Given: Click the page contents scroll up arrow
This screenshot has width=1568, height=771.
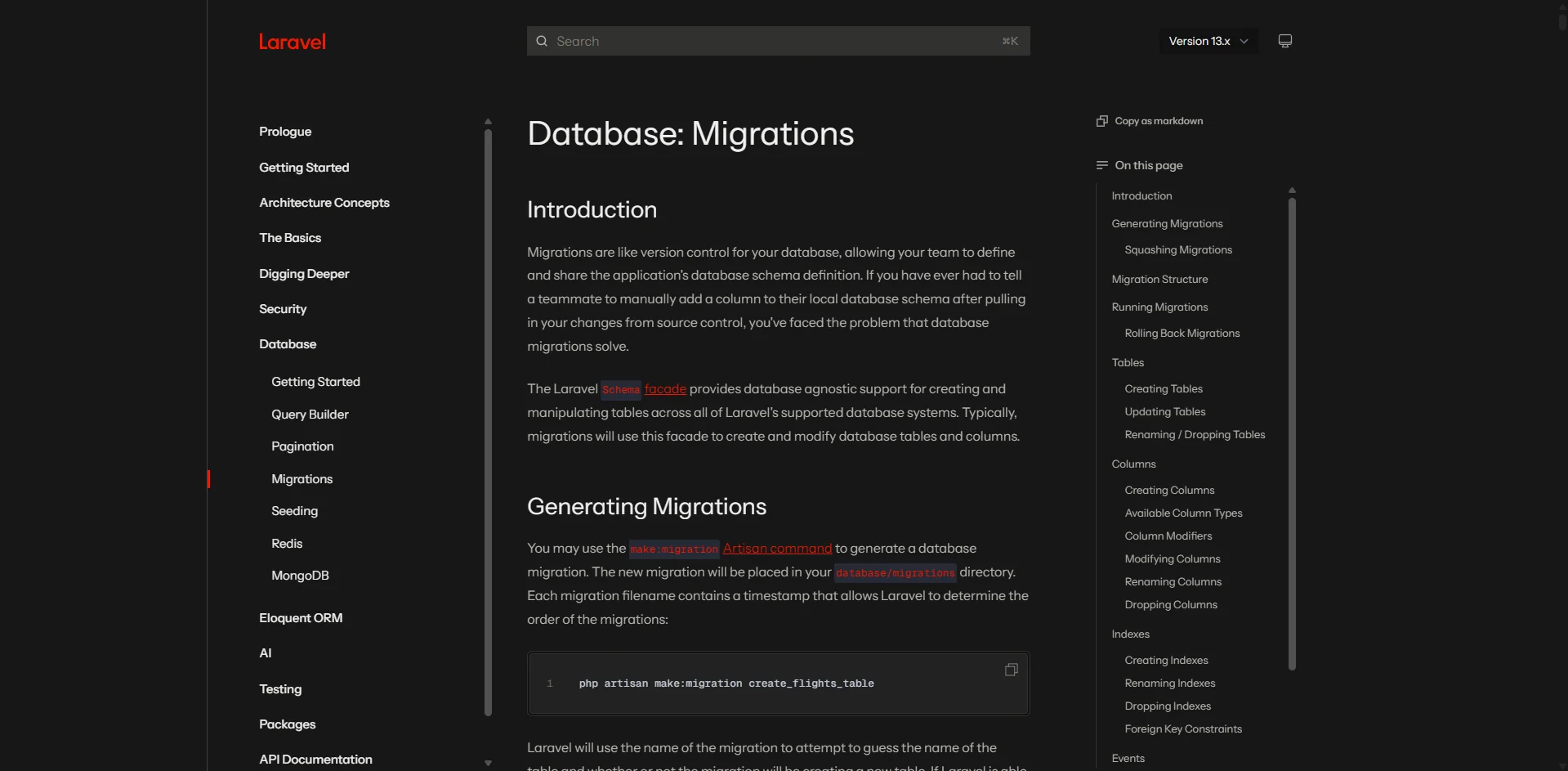Looking at the screenshot, I should coord(1292,191).
